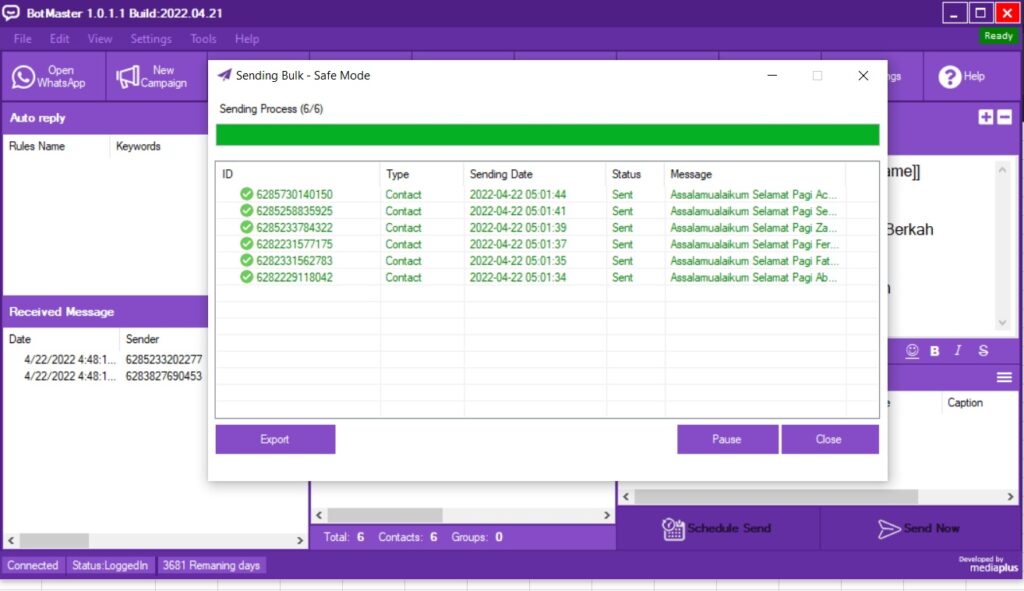Click the Schedule Send button
The image size is (1024, 591).
click(718, 528)
